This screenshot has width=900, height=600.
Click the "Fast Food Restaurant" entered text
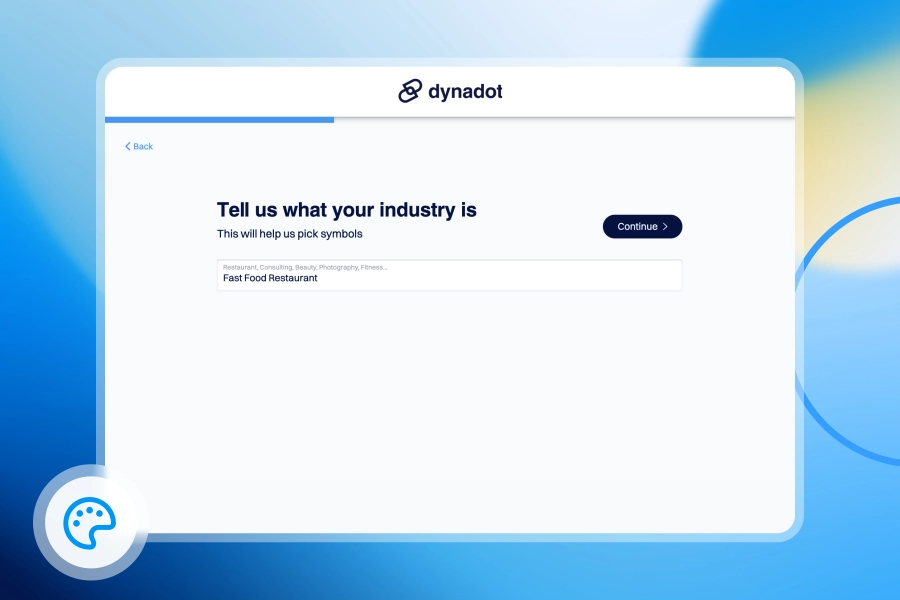point(270,279)
